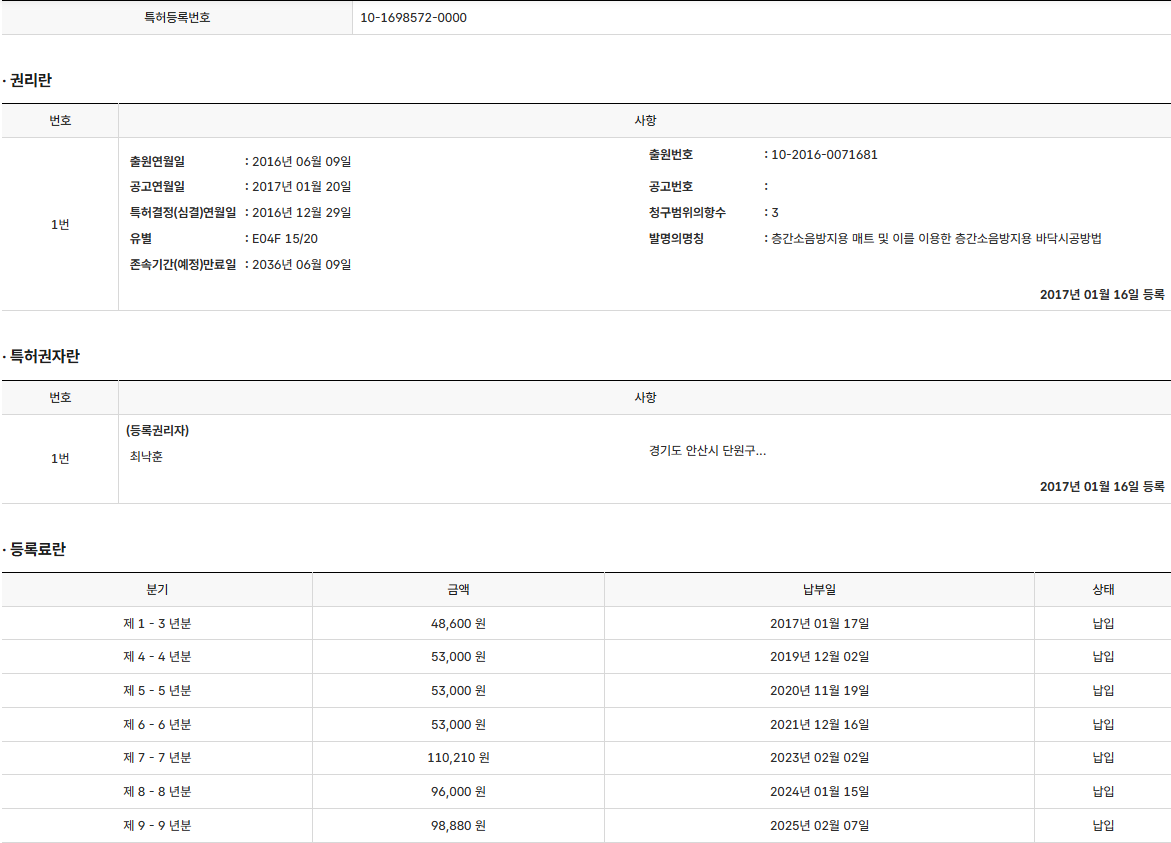
Task: Click the patent registration number 10-1698572-0000
Action: pos(413,18)
